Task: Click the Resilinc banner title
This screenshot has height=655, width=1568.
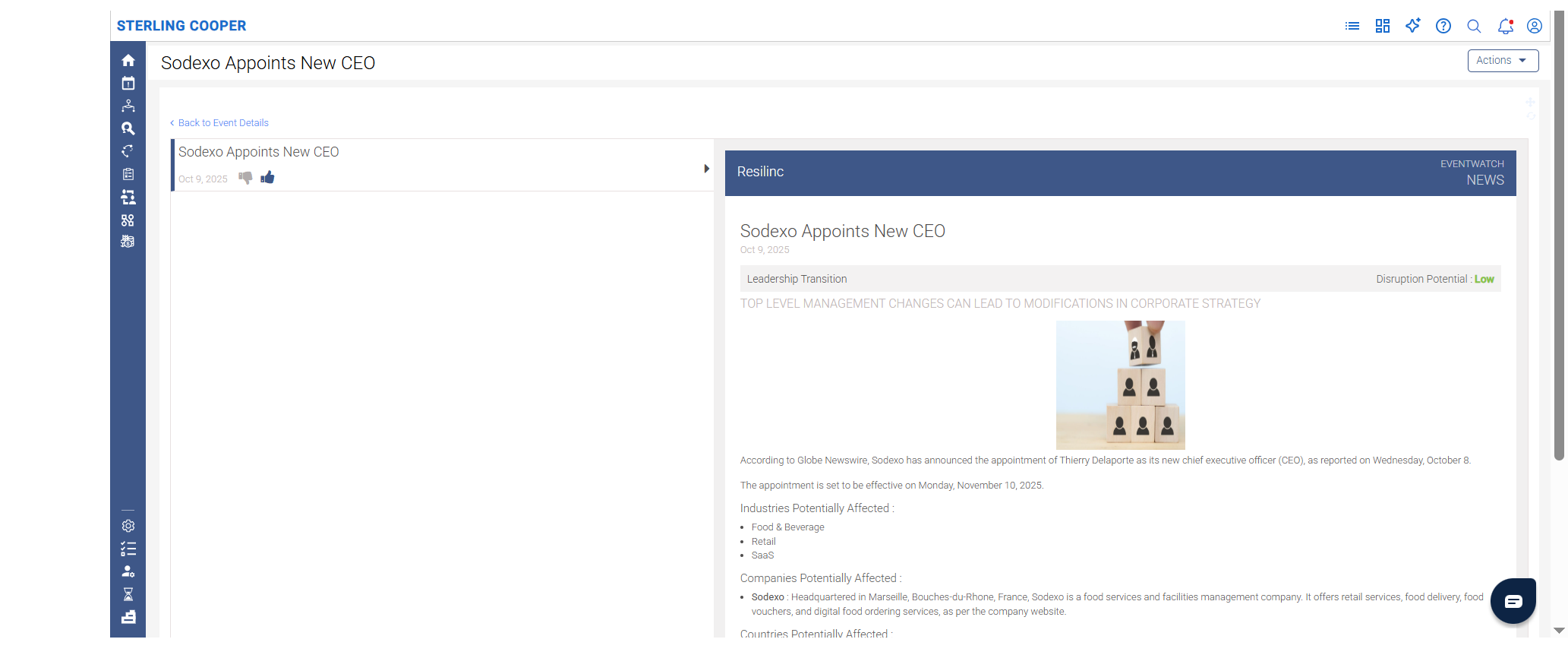Action: click(x=760, y=172)
